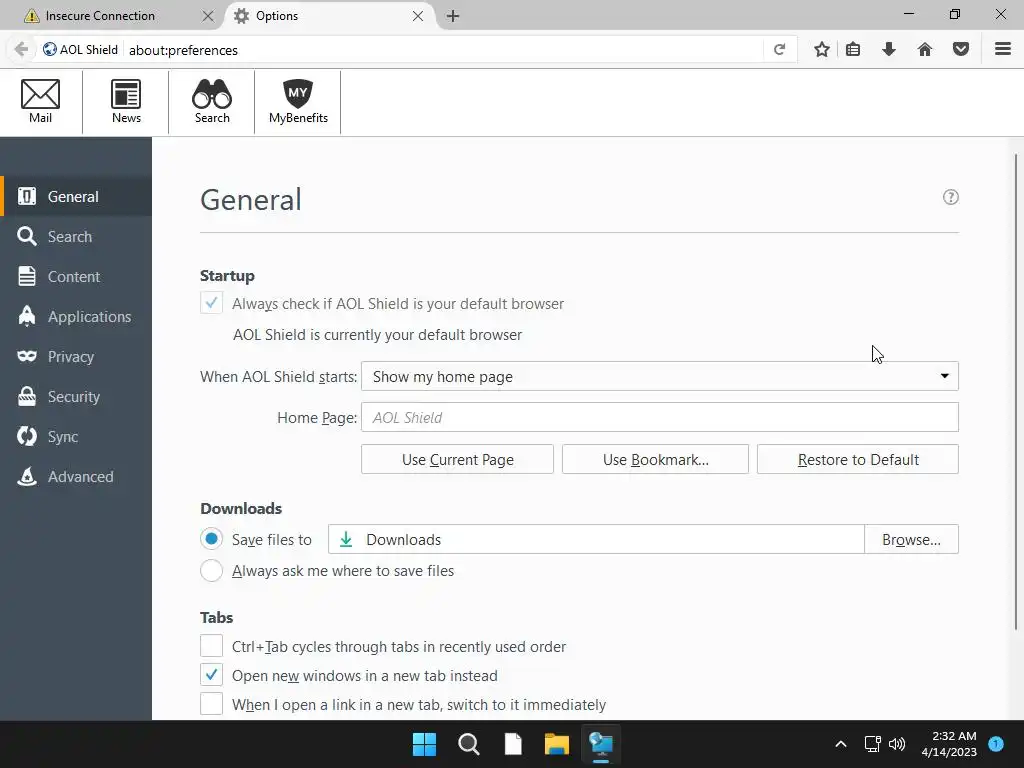The image size is (1024, 768).
Task: Open the hamburger menu
Action: (x=1003, y=49)
